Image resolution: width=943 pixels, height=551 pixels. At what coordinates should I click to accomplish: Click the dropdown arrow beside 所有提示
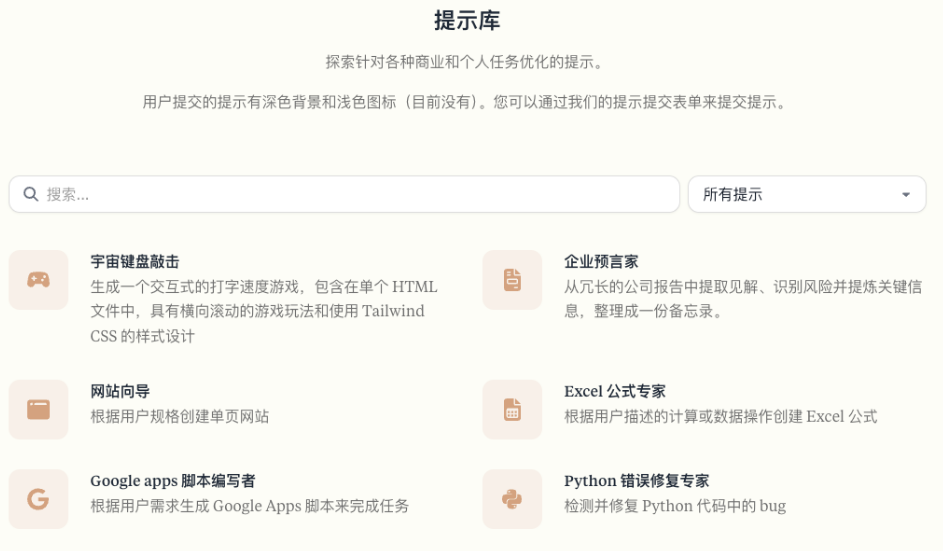coord(906,195)
